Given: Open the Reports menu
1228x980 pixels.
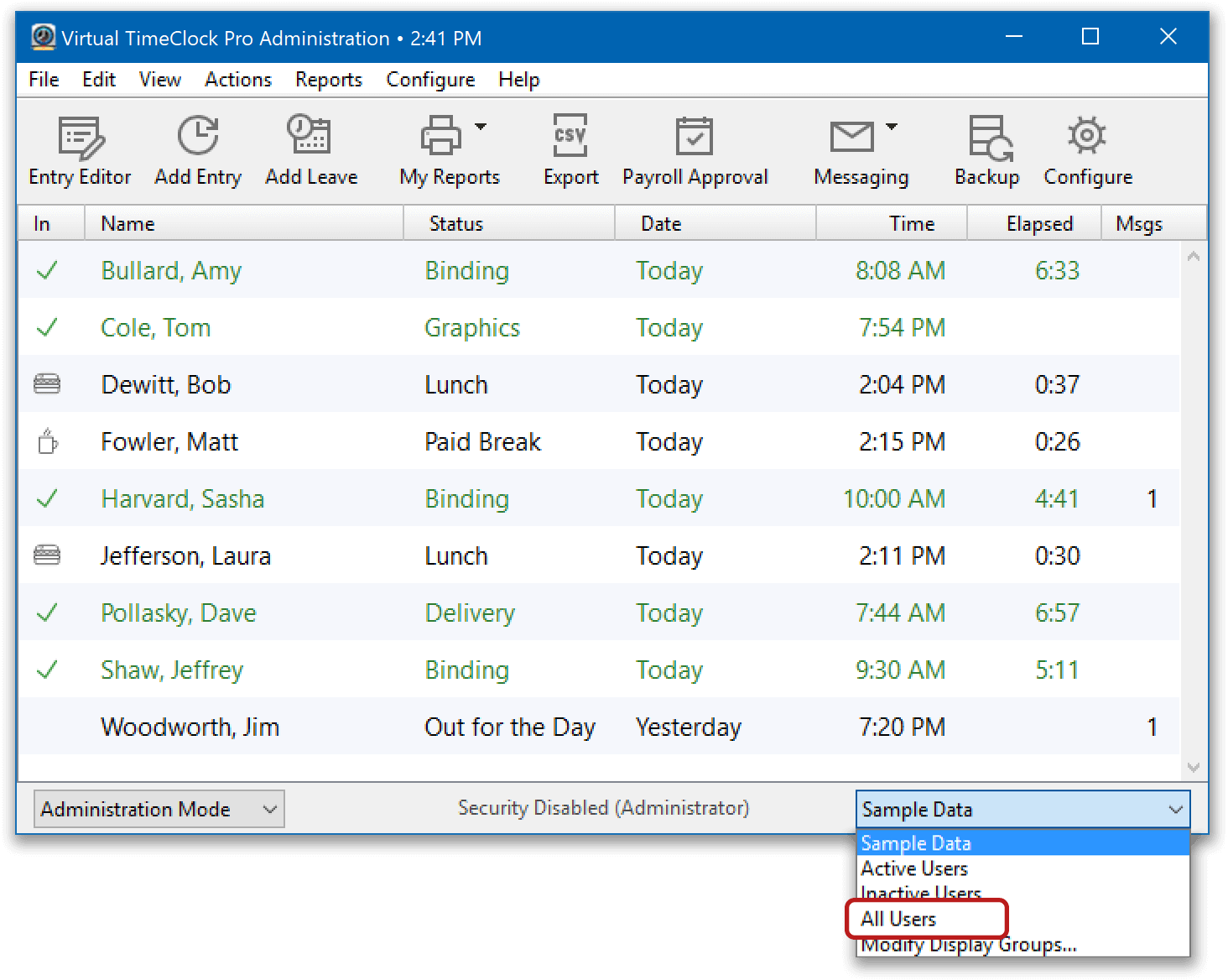Looking at the screenshot, I should pyautogui.click(x=328, y=79).
